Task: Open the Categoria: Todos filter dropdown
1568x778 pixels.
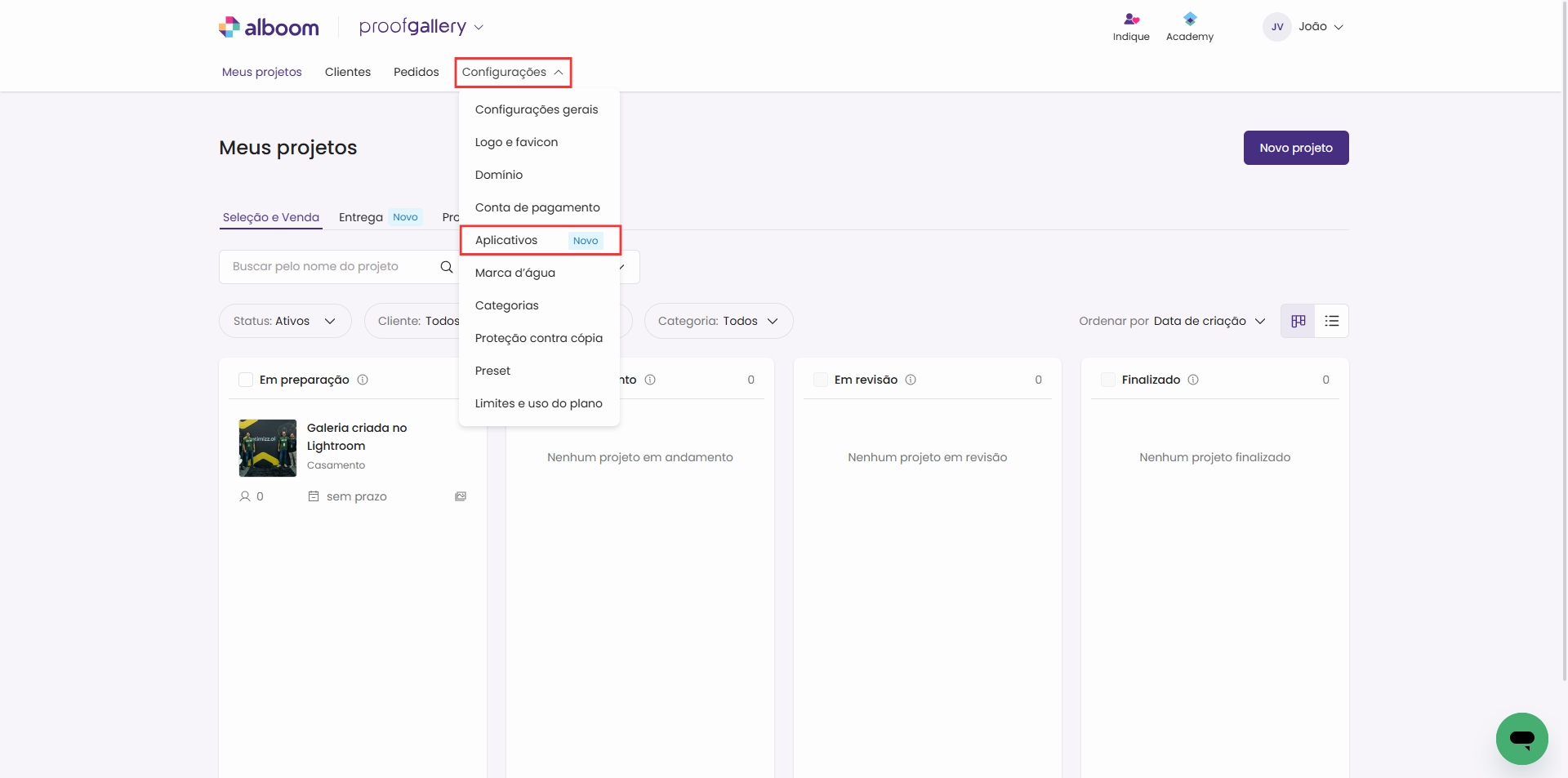Action: 718,321
